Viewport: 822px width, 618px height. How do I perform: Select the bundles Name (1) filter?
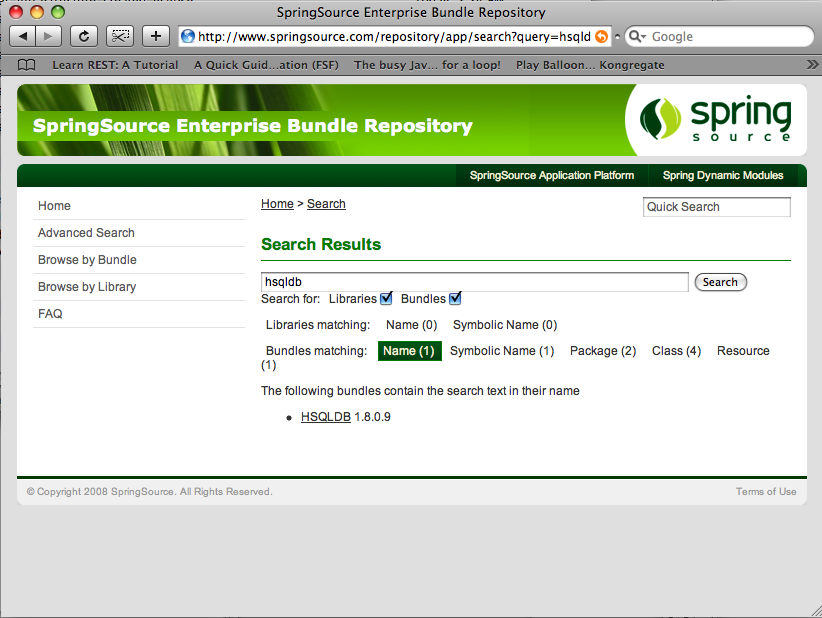pos(409,351)
